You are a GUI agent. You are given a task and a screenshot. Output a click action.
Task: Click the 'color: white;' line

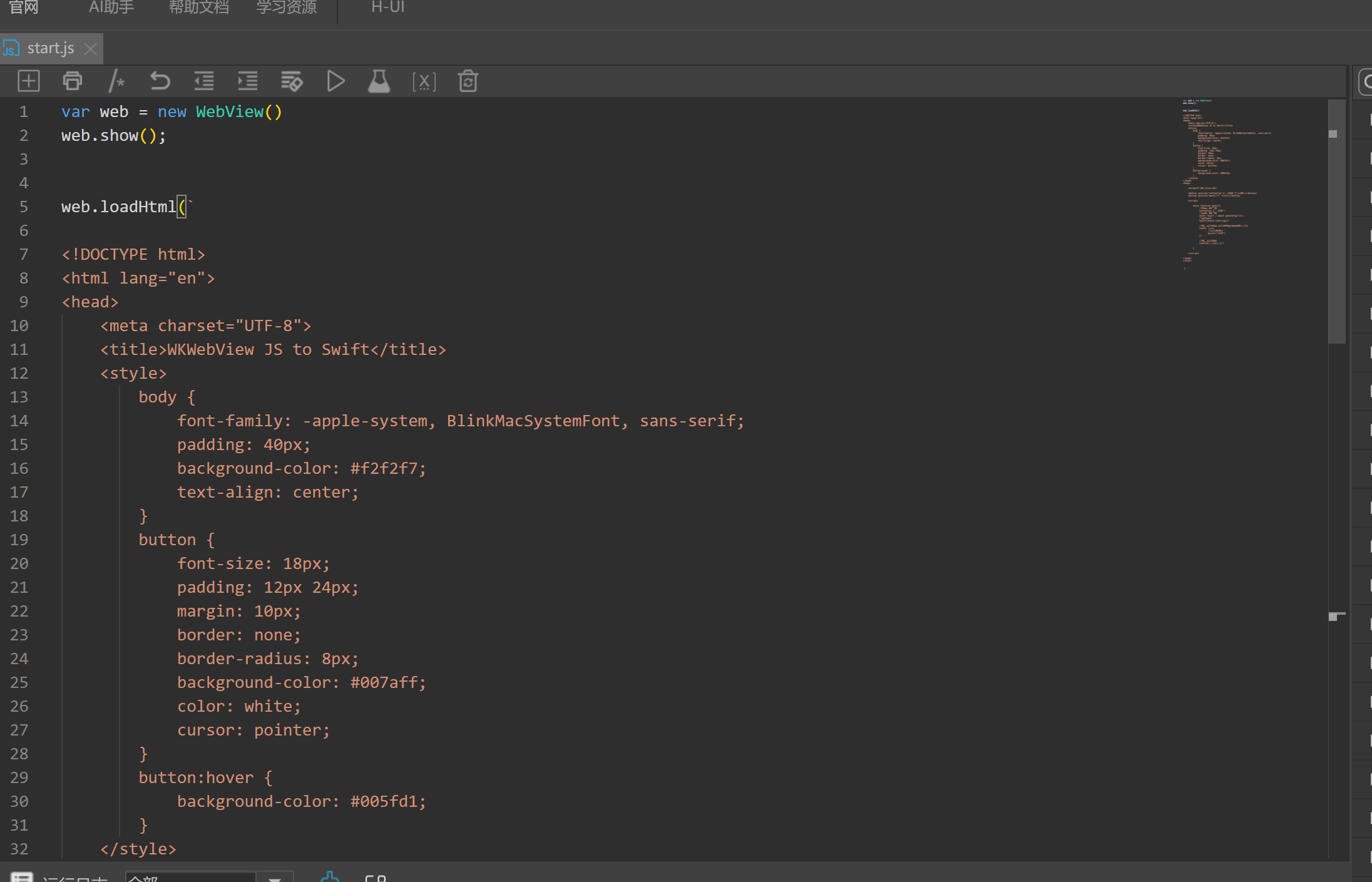239,707
